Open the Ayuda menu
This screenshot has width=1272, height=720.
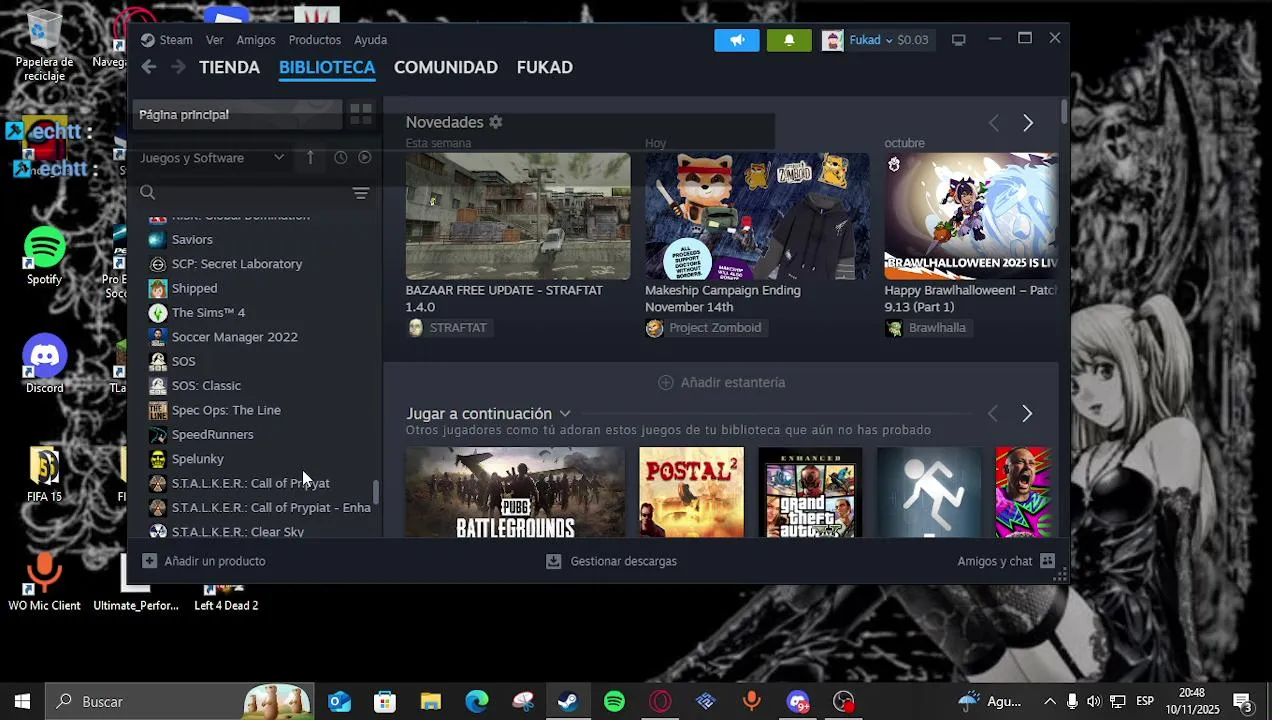click(371, 40)
